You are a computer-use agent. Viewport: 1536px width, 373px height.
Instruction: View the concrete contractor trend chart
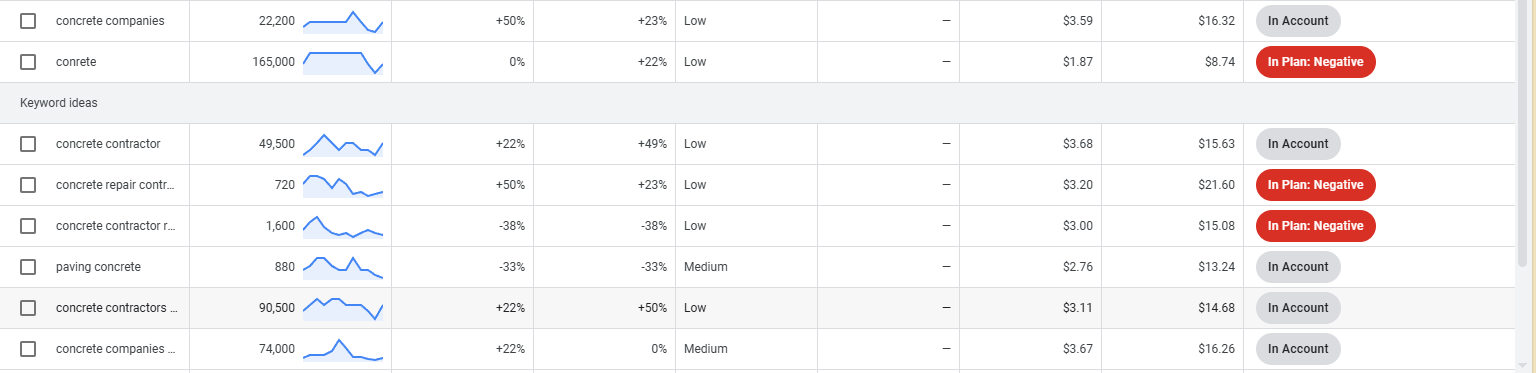point(343,145)
